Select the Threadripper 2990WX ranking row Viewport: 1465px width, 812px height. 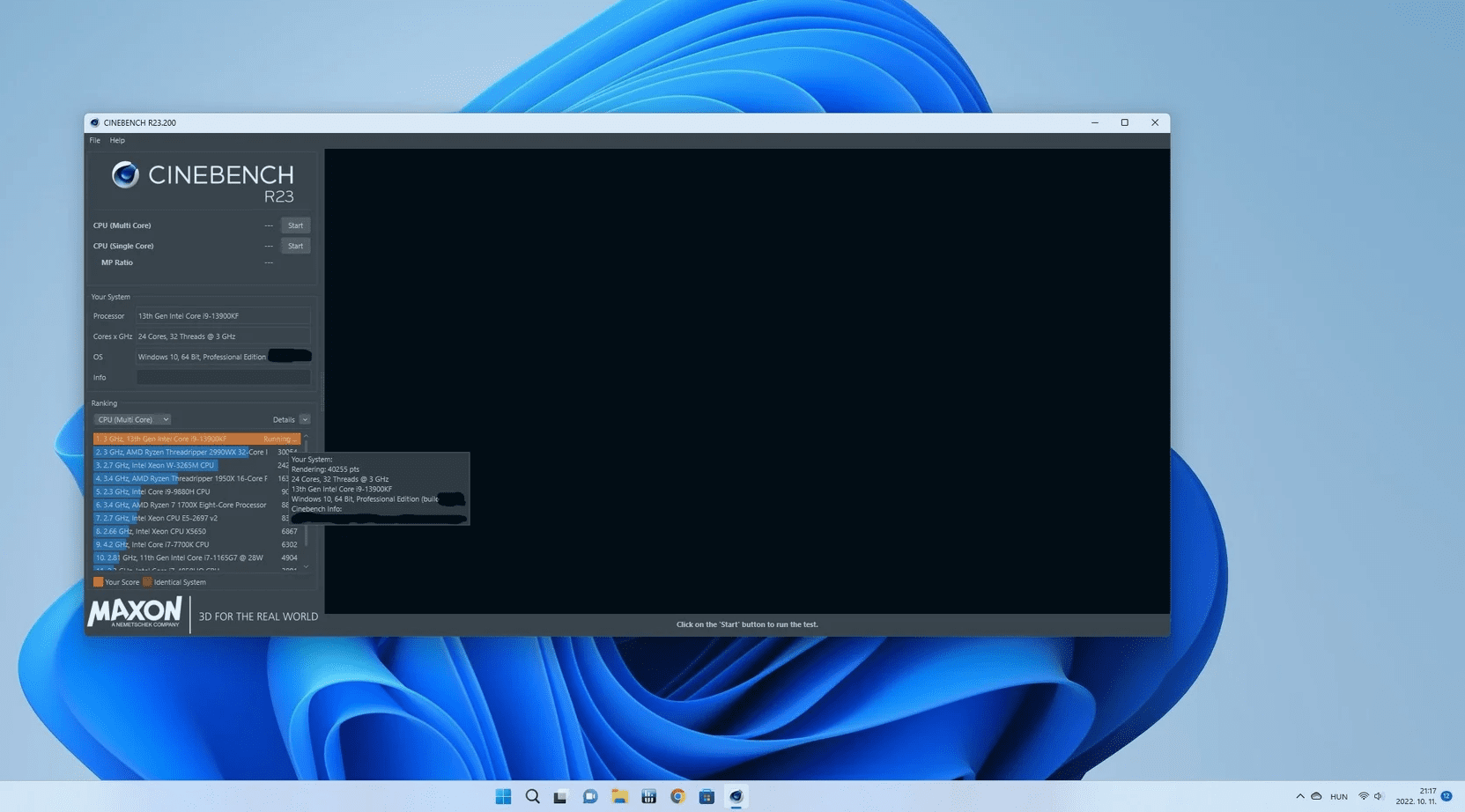click(x=196, y=452)
